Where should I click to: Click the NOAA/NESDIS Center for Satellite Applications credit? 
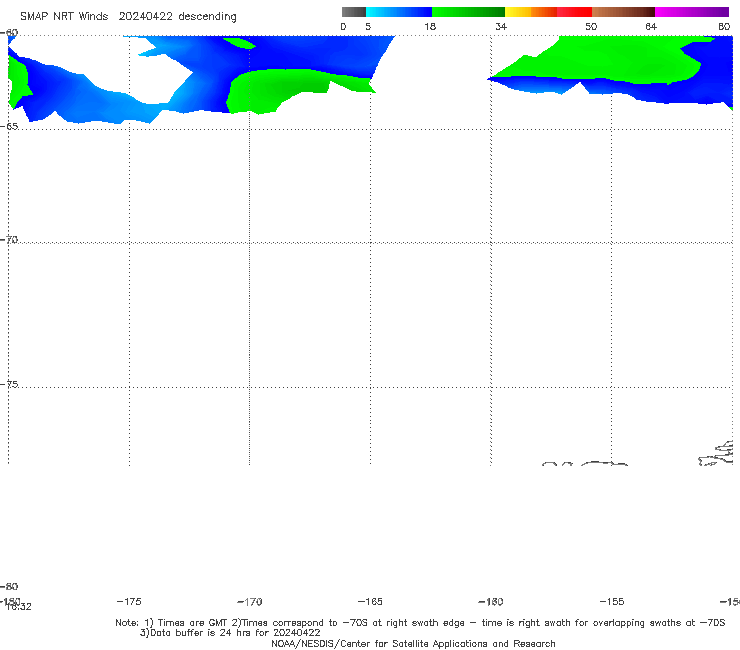(x=413, y=643)
